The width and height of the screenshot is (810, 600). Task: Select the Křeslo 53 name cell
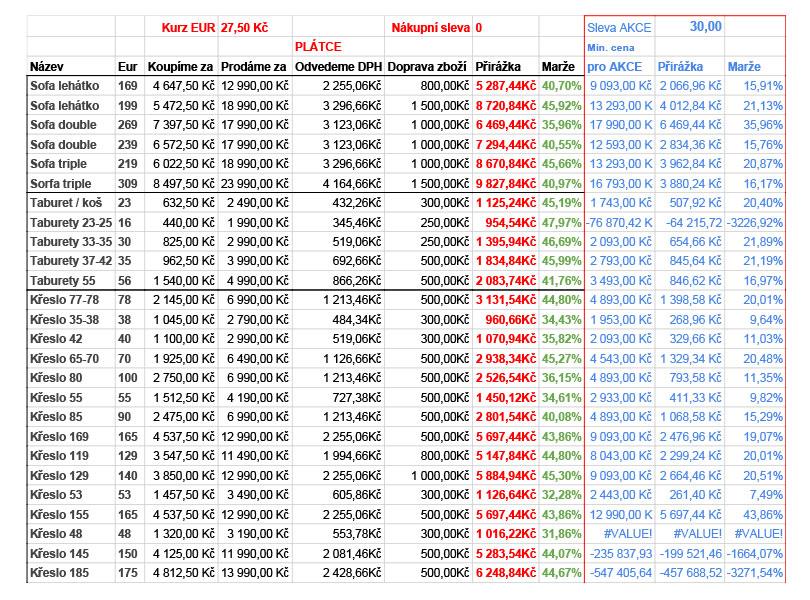click(x=56, y=495)
